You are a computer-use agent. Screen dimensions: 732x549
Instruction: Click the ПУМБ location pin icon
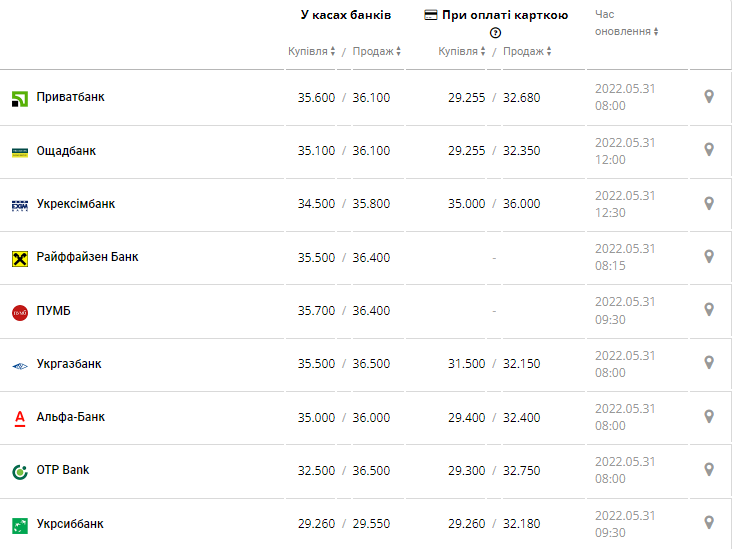709,309
